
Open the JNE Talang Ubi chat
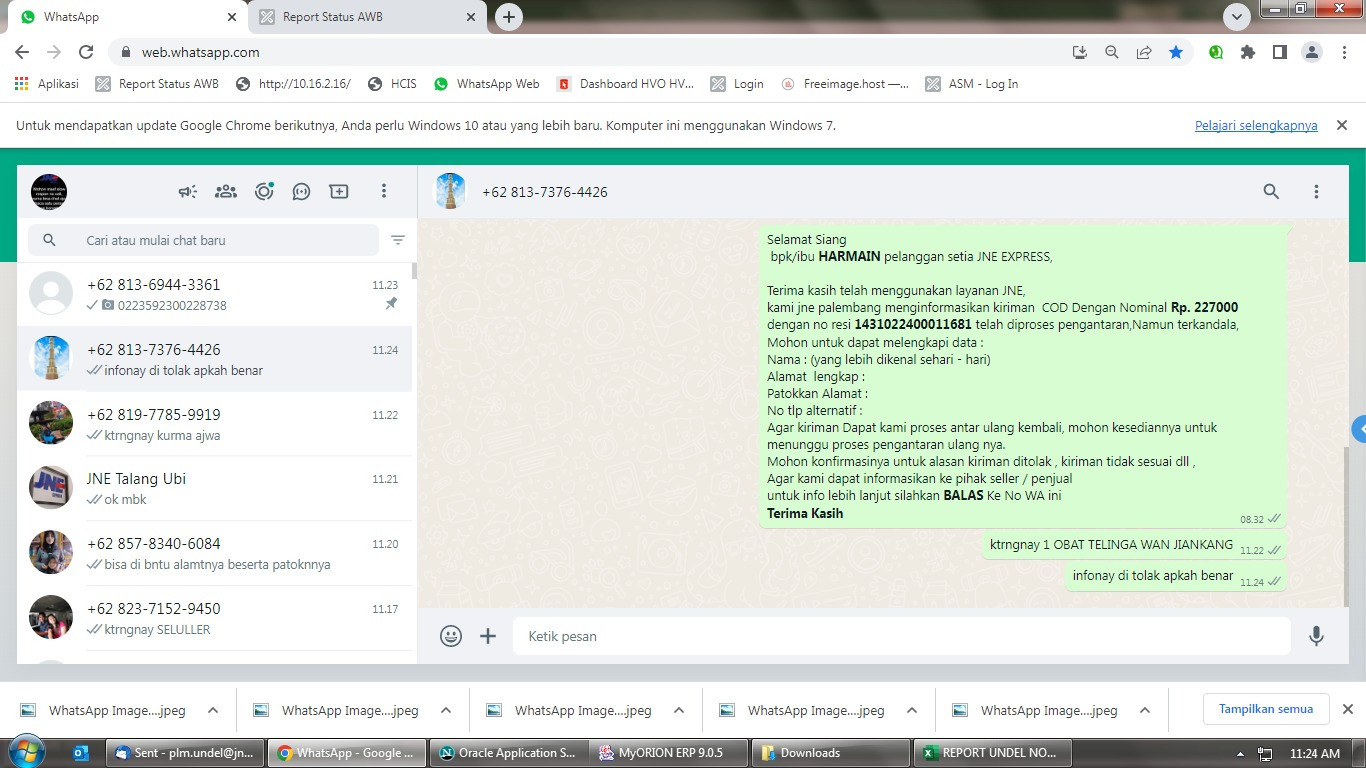[x=214, y=488]
